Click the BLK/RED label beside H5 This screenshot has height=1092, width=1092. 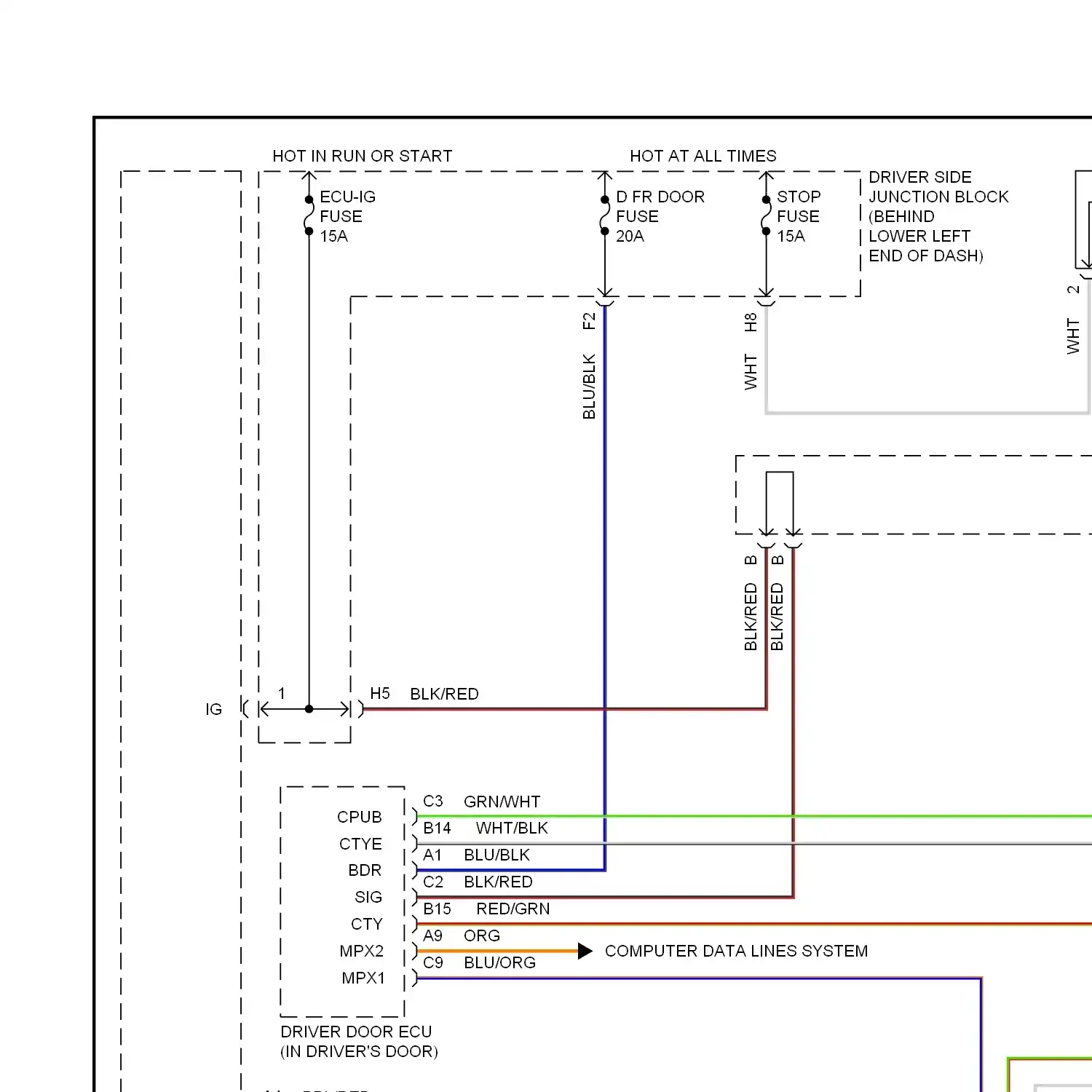pos(444,694)
